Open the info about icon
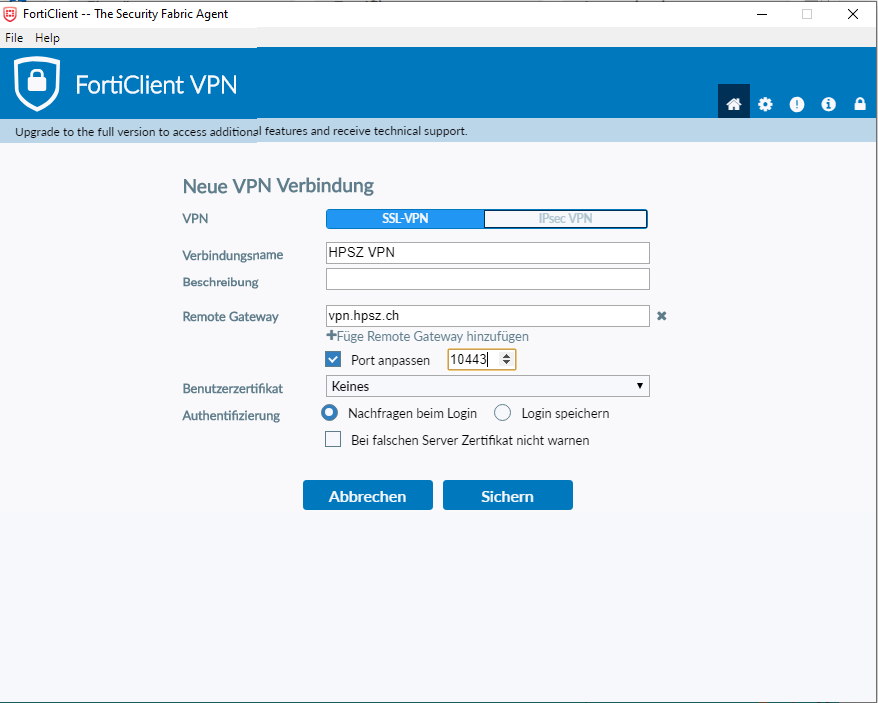The image size is (878, 703). (x=828, y=104)
